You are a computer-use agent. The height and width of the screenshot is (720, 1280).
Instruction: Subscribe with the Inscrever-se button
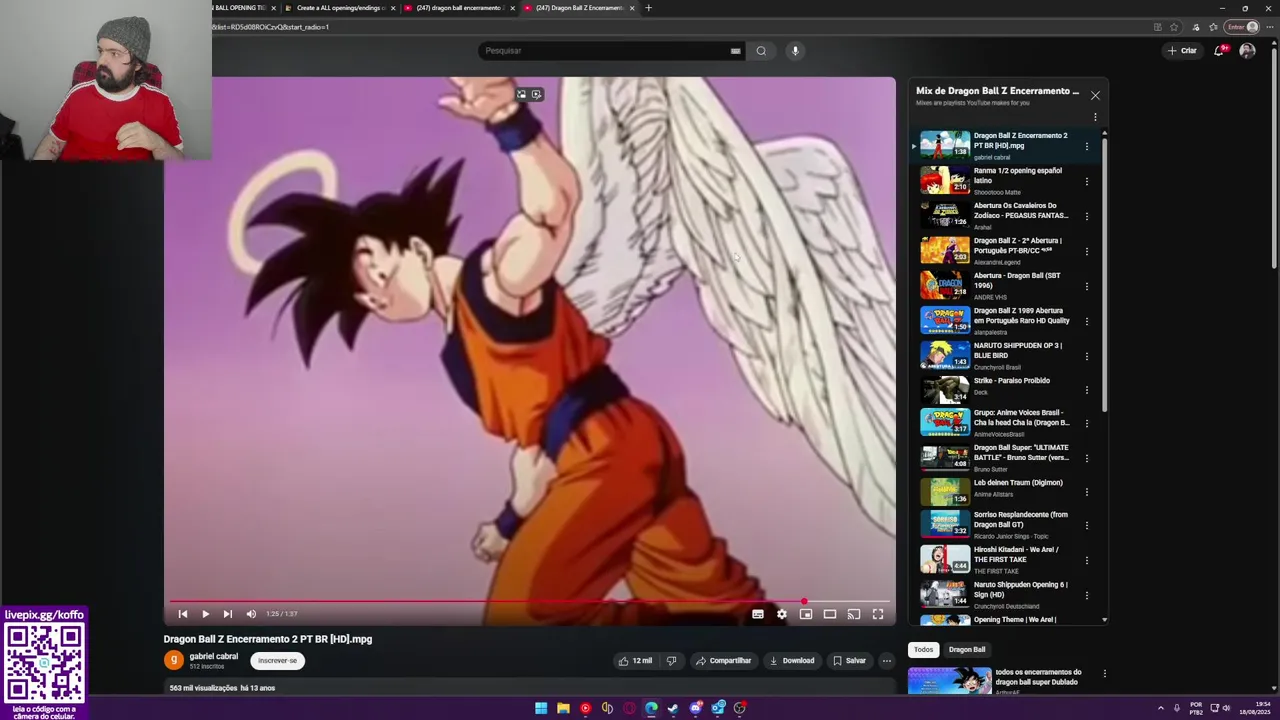[x=277, y=661]
